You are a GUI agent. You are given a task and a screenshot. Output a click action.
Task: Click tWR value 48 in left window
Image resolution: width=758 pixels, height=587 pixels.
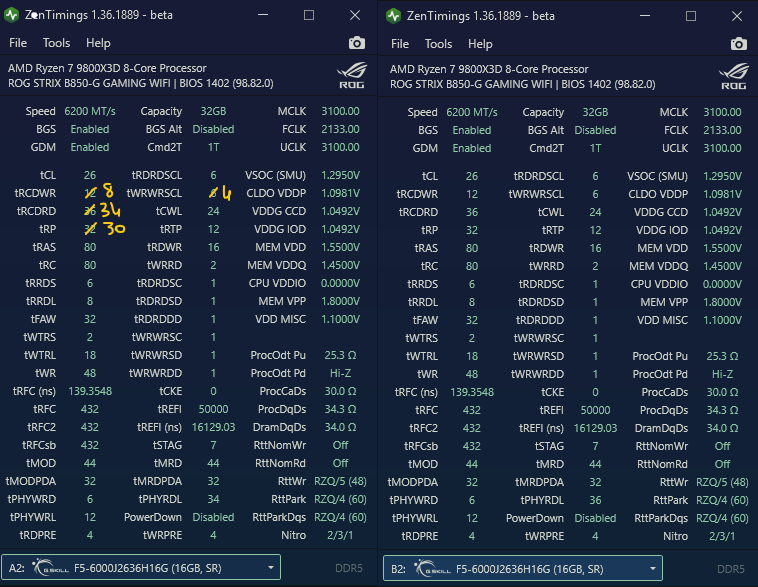tap(90, 373)
